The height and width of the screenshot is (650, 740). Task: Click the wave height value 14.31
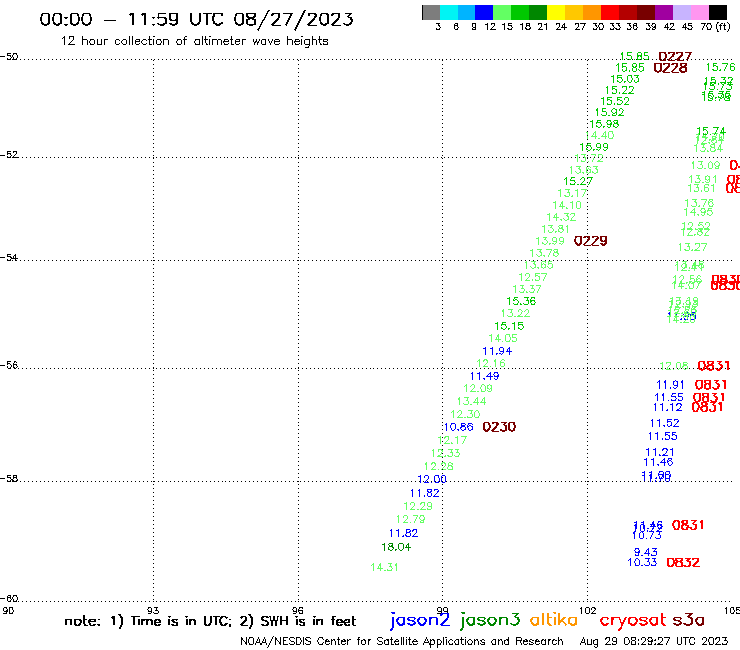pyautogui.click(x=384, y=567)
